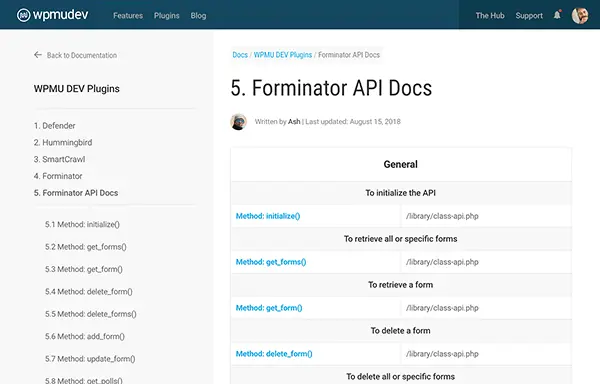Click the back arrow beside Back to Documentation
The height and width of the screenshot is (384, 600).
[38, 55]
